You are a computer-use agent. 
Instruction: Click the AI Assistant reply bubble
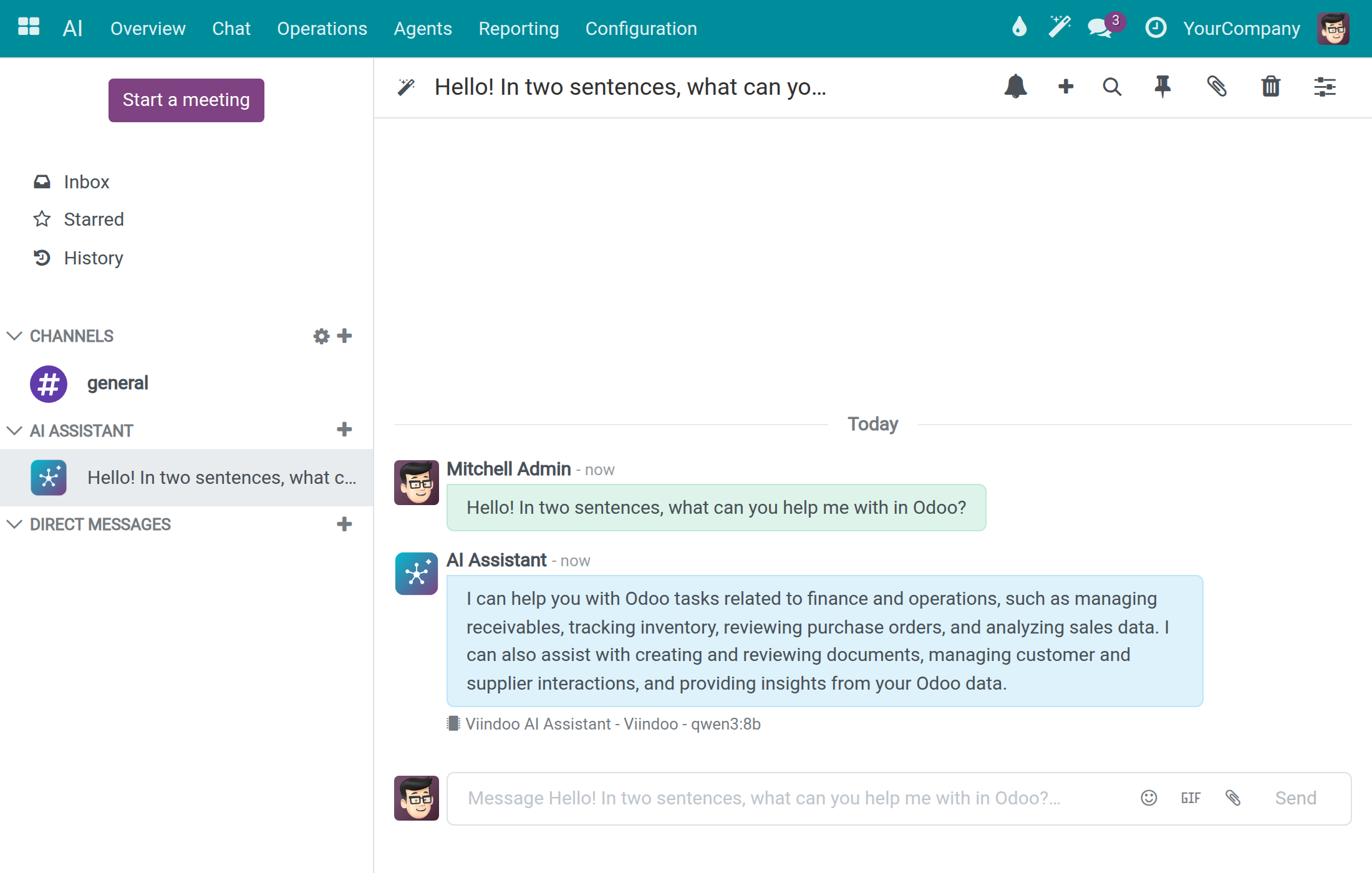(x=824, y=641)
